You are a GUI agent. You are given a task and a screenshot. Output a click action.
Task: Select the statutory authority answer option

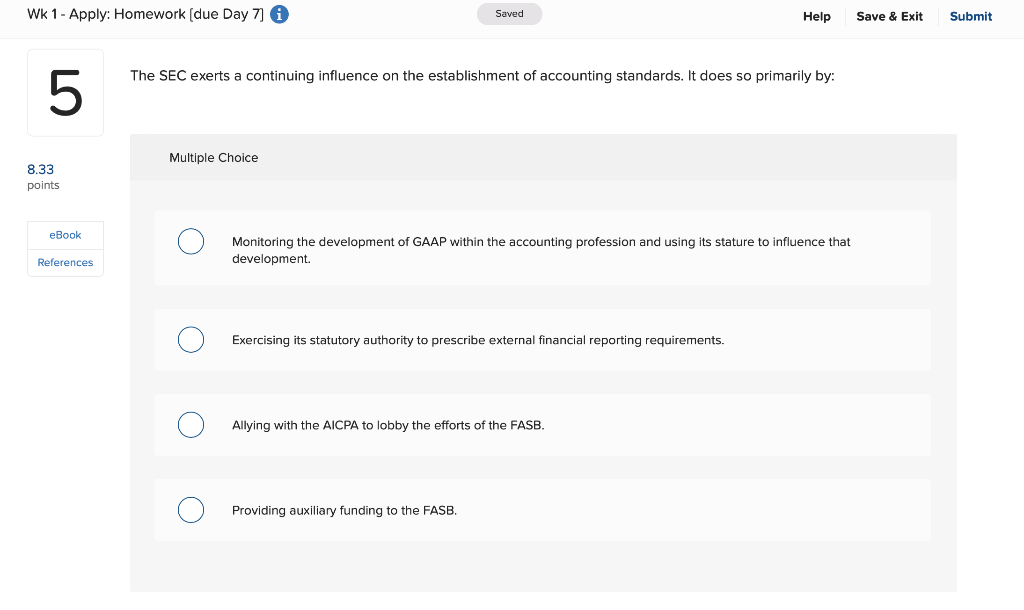(191, 339)
